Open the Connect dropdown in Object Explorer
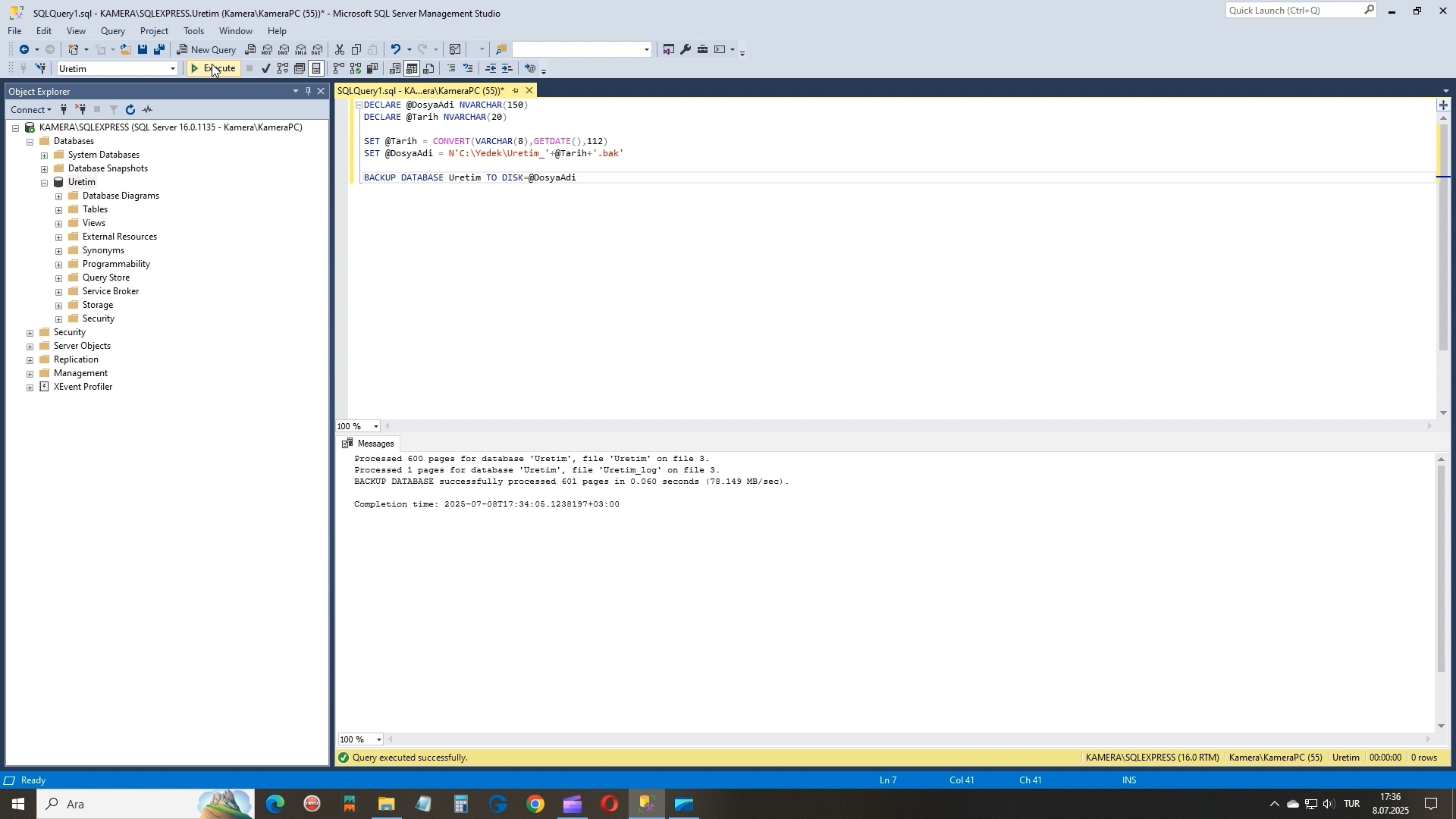 tap(30, 110)
